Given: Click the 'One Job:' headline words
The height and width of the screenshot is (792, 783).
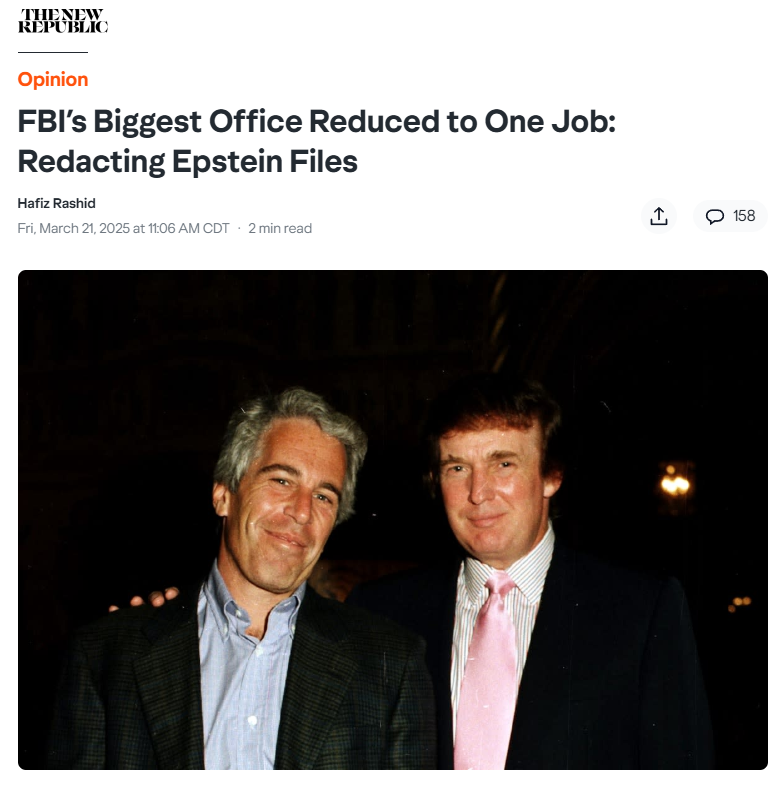Looking at the screenshot, I should click(x=550, y=122).
